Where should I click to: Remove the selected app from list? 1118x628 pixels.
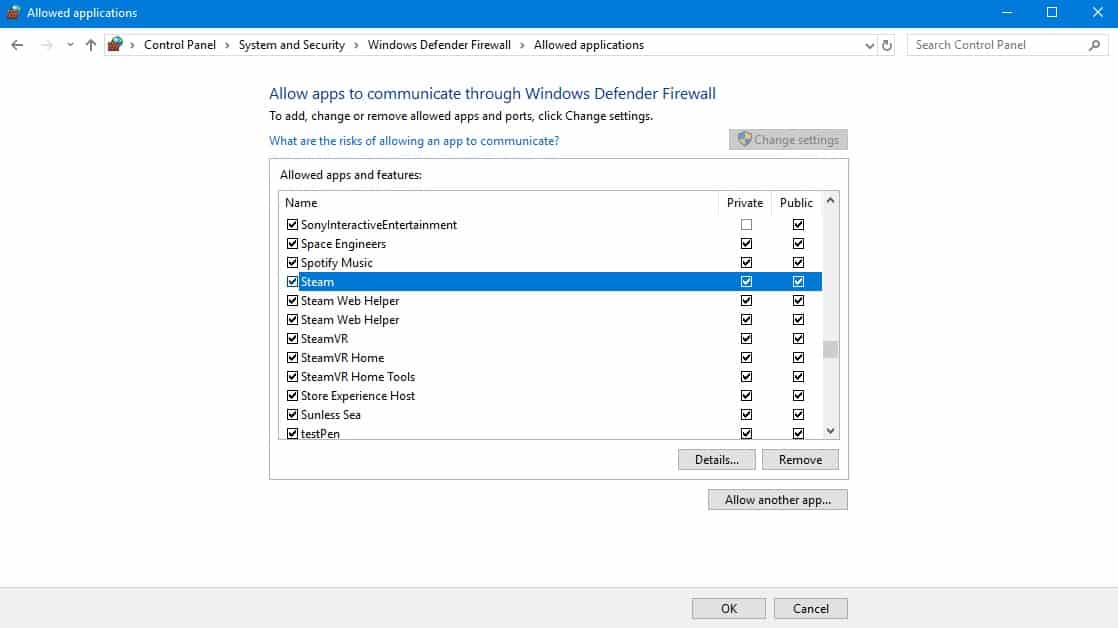800,460
